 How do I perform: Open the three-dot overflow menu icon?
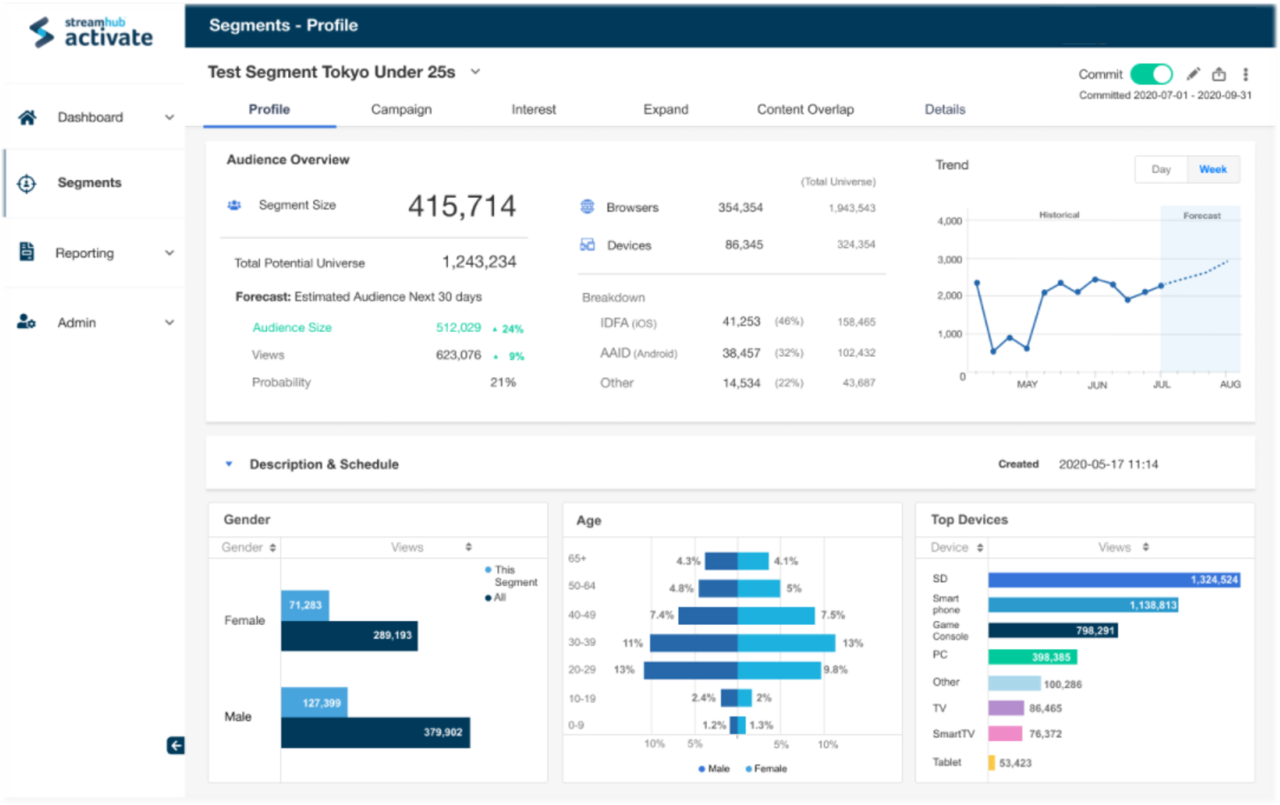pyautogui.click(x=1245, y=73)
